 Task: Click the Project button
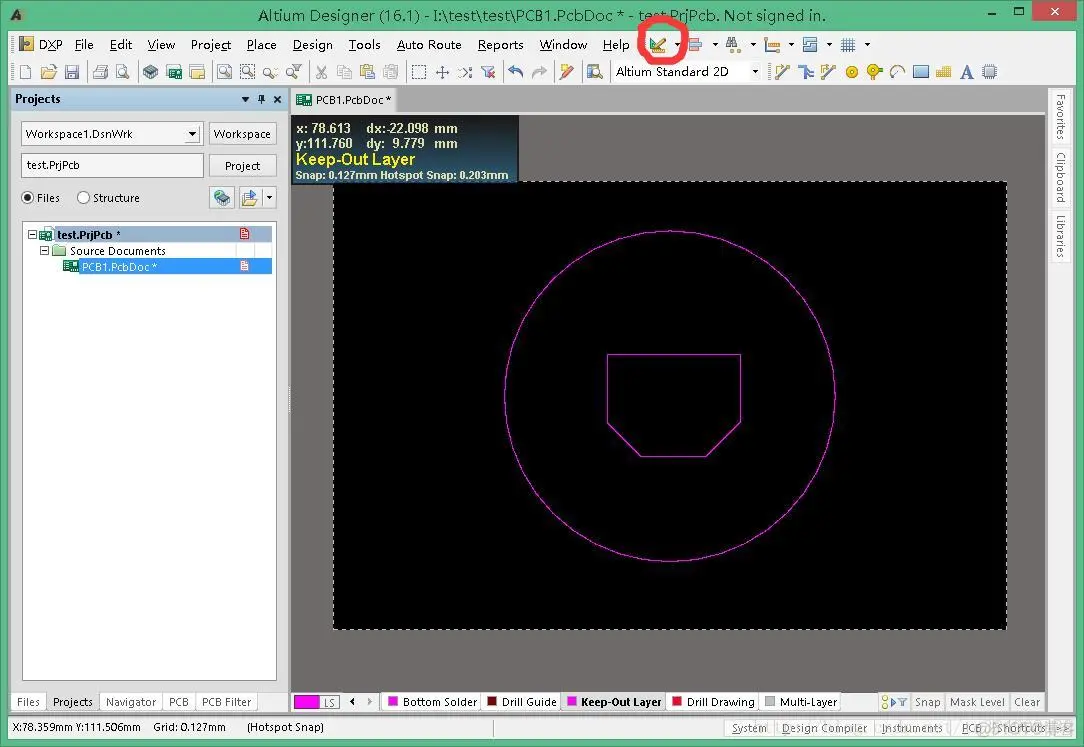242,166
